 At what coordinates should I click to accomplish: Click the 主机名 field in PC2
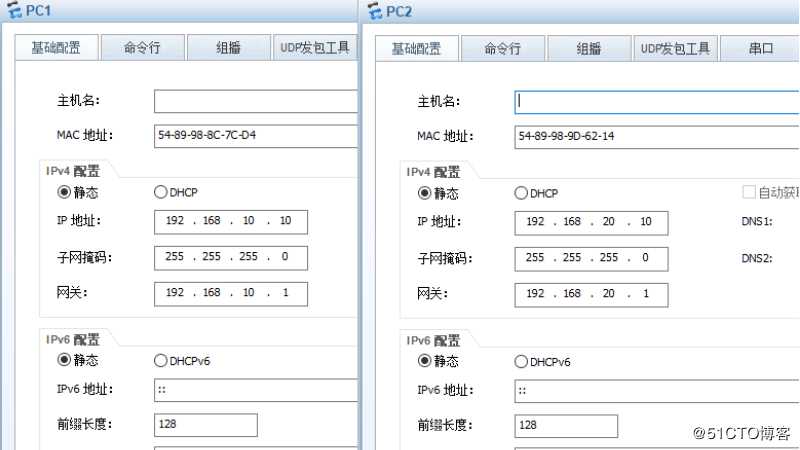coord(657,102)
